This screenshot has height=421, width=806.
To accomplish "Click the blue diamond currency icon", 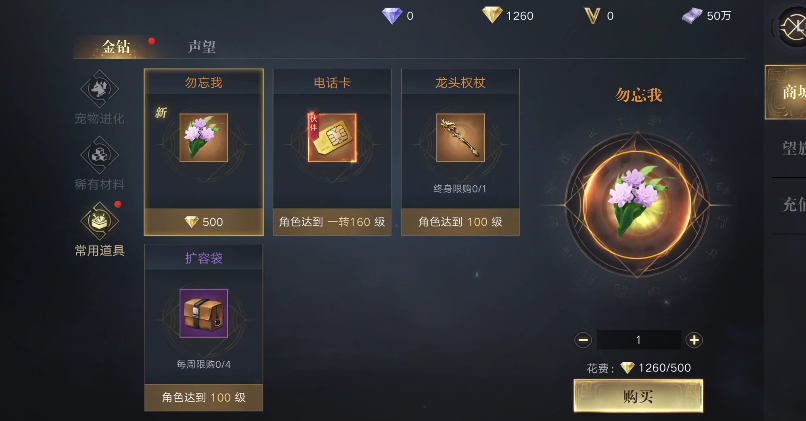I will pos(392,15).
